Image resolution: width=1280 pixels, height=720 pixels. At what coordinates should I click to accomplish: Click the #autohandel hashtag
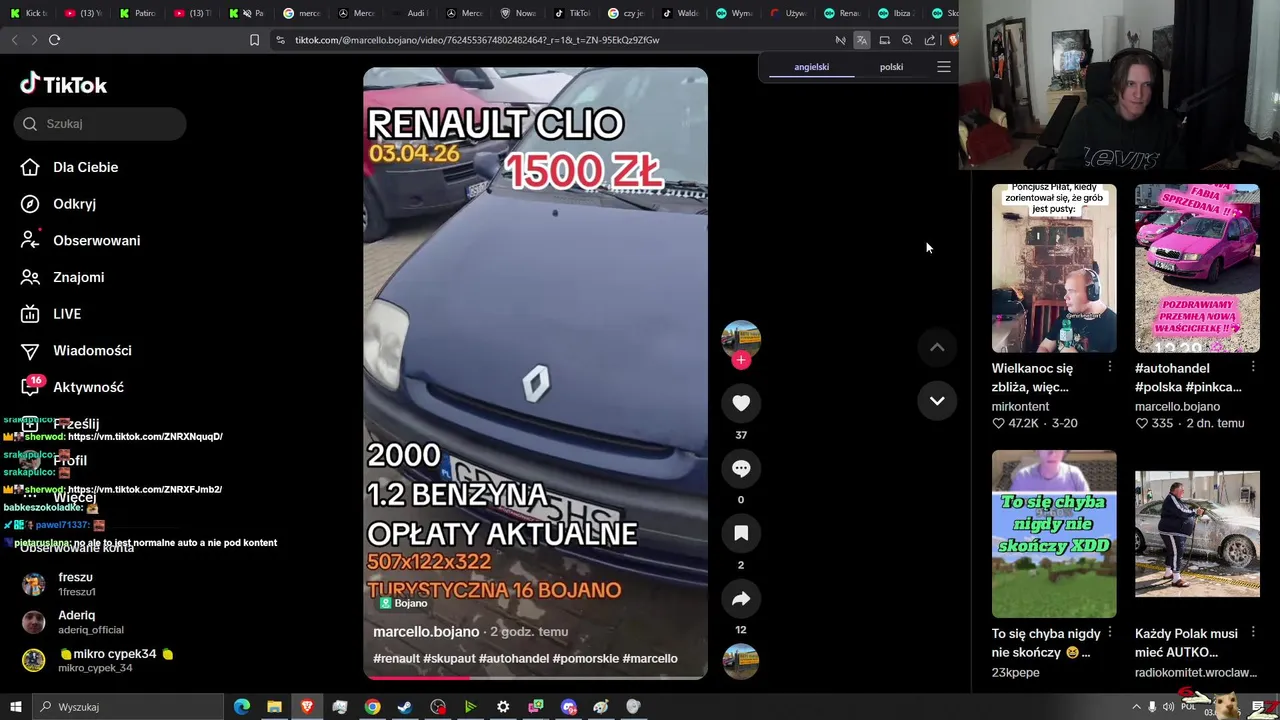514,659
